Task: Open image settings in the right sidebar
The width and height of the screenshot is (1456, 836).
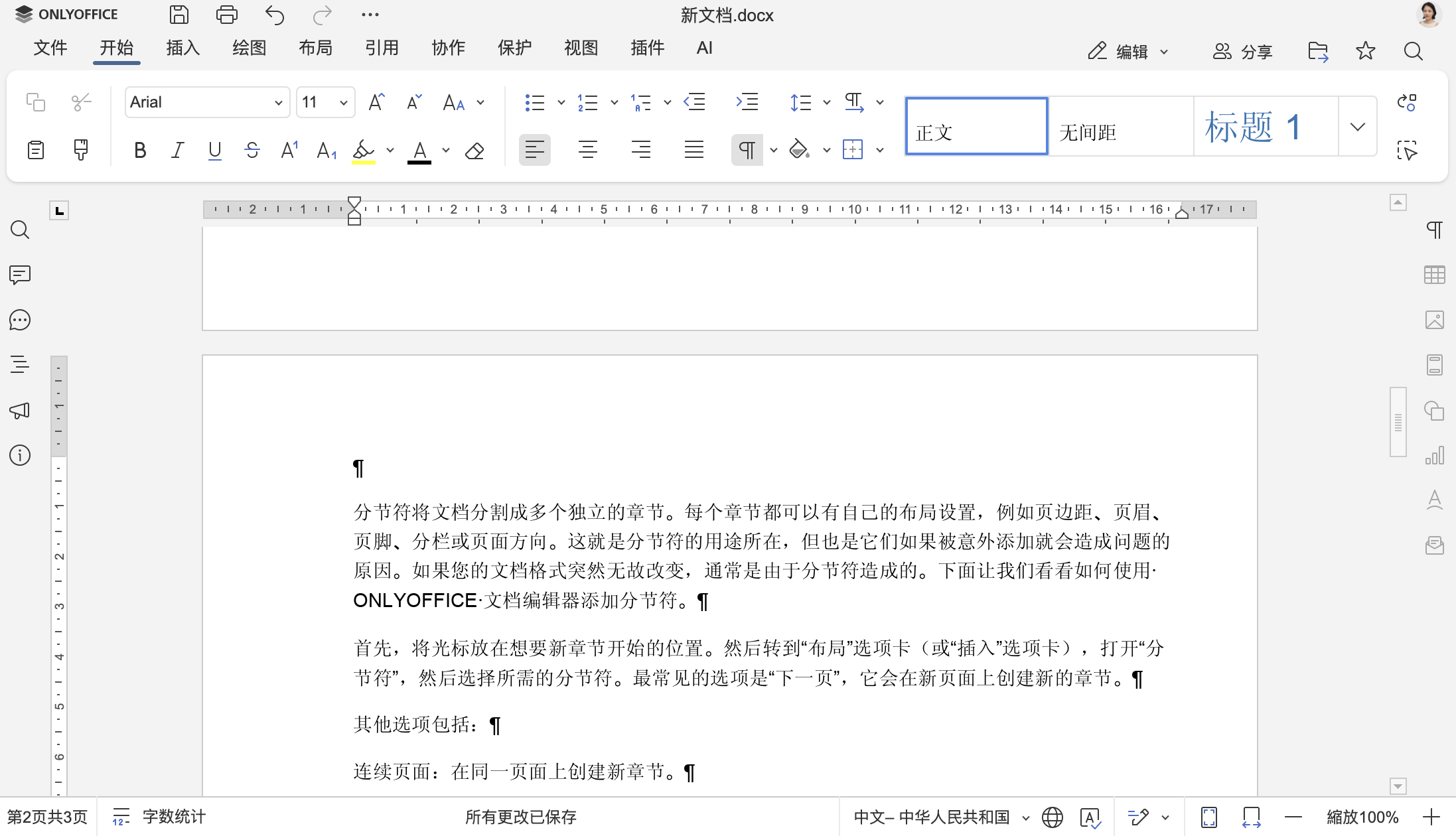Action: pos(1435,320)
